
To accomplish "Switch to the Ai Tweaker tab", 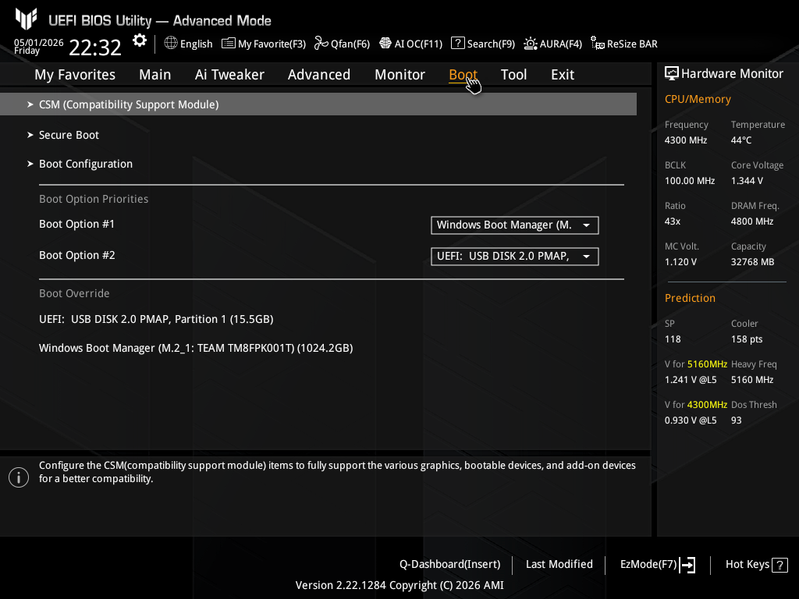I will click(x=229, y=75).
